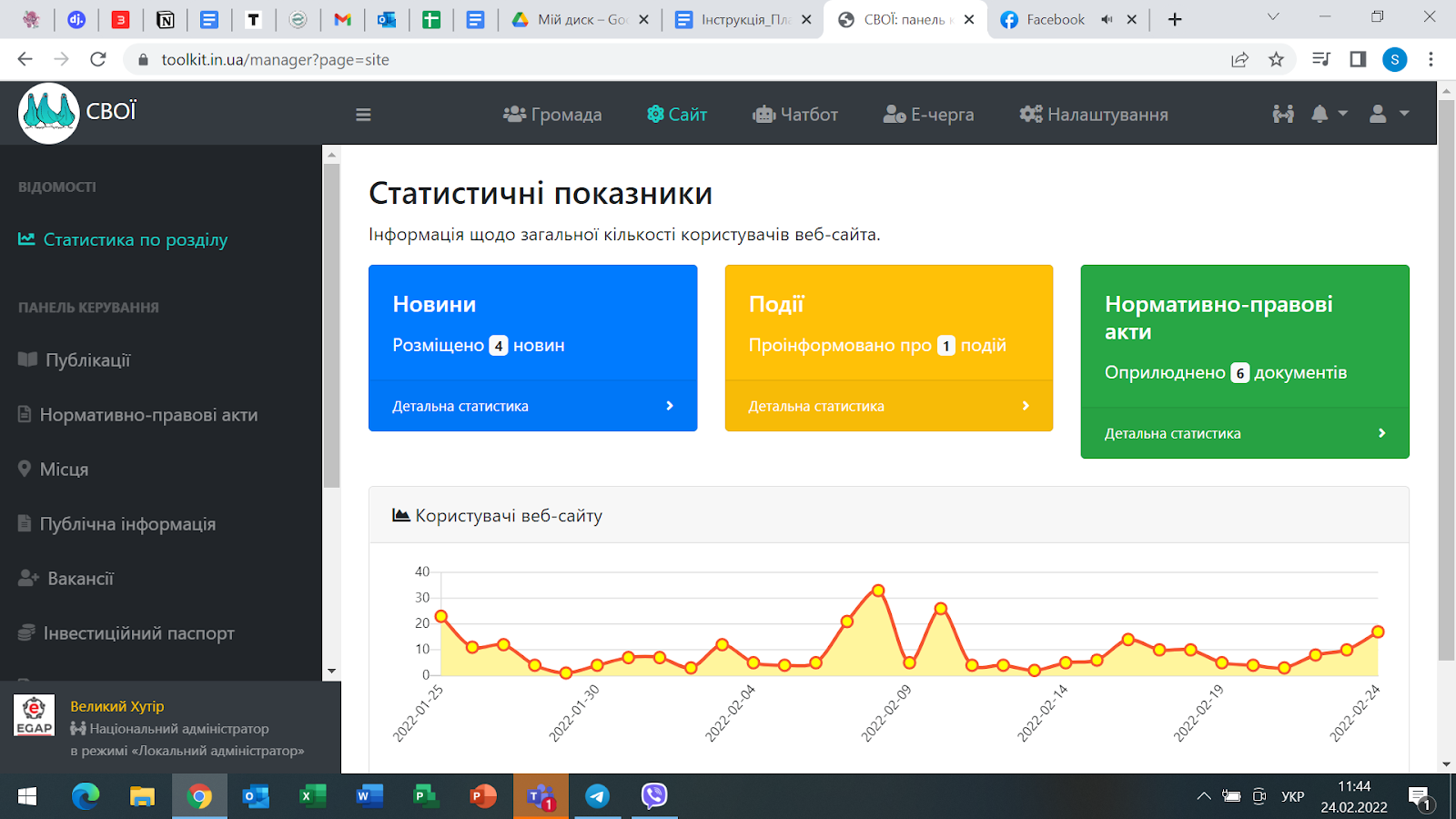Open the user profile dropdown menu

click(1388, 114)
